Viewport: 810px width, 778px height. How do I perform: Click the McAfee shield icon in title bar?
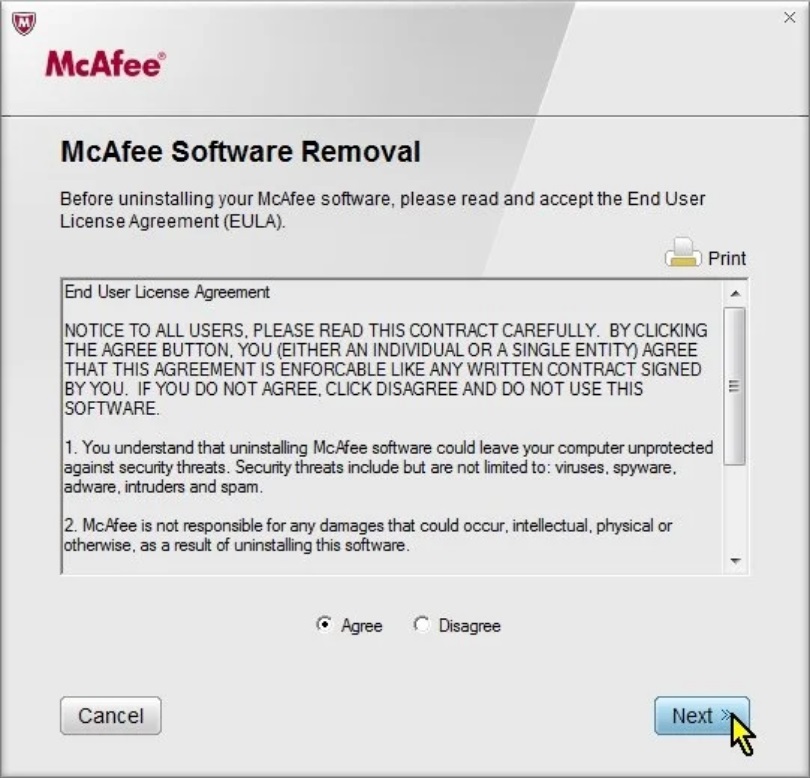24,24
